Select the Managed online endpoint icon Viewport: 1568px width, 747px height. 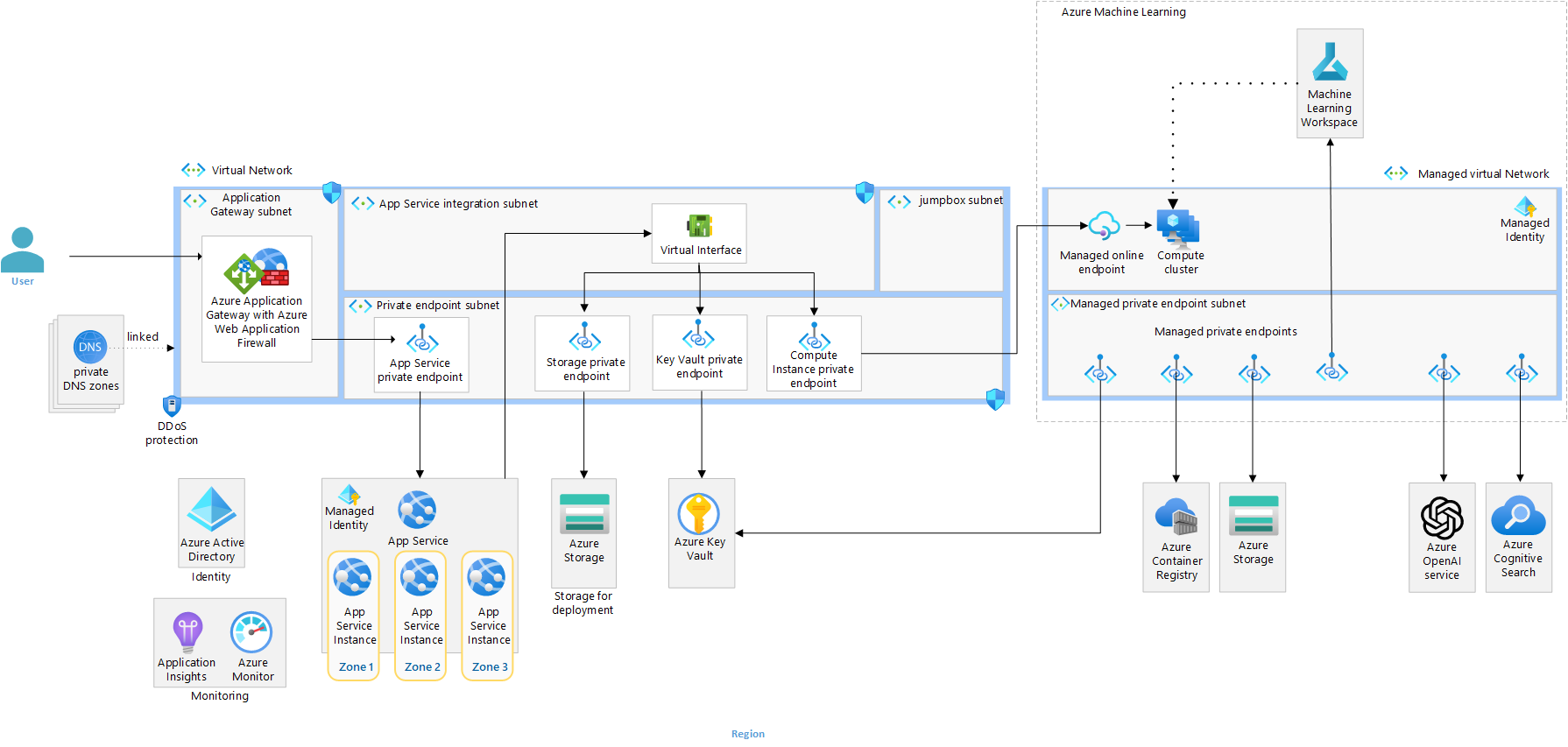1104,226
